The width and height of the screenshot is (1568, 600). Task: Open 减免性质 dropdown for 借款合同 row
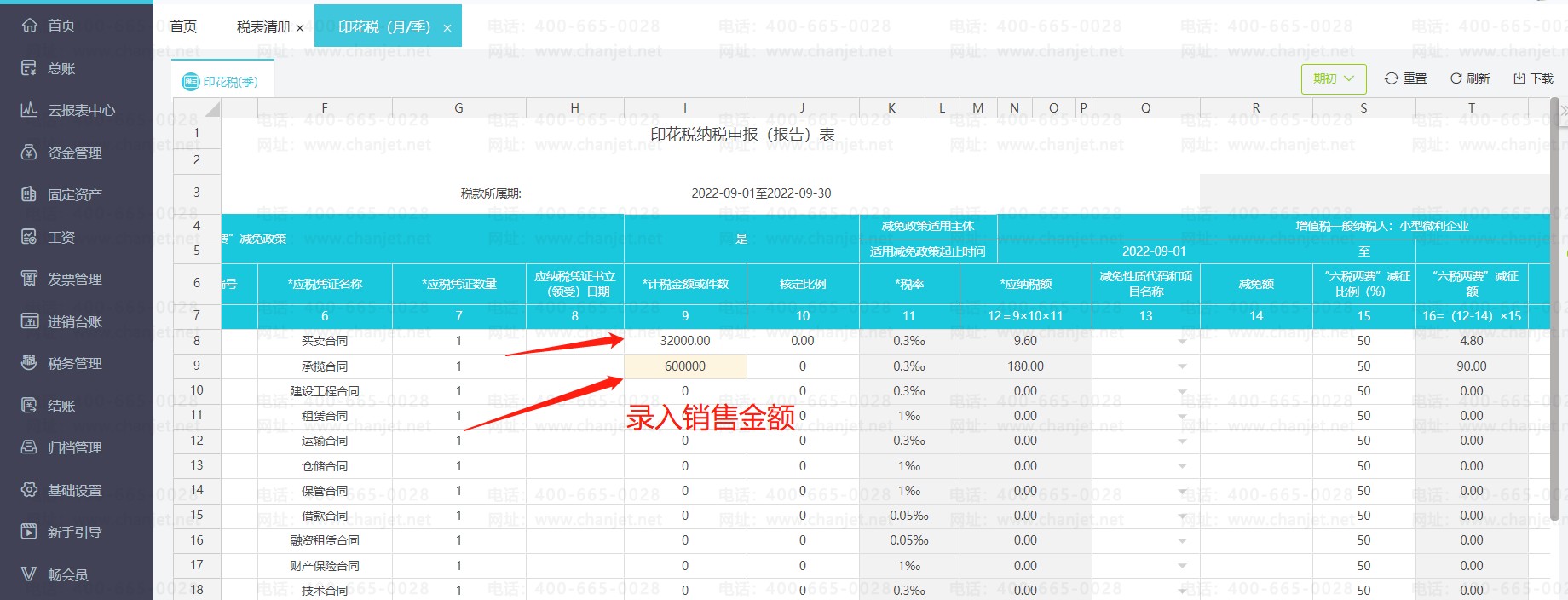click(x=1182, y=516)
